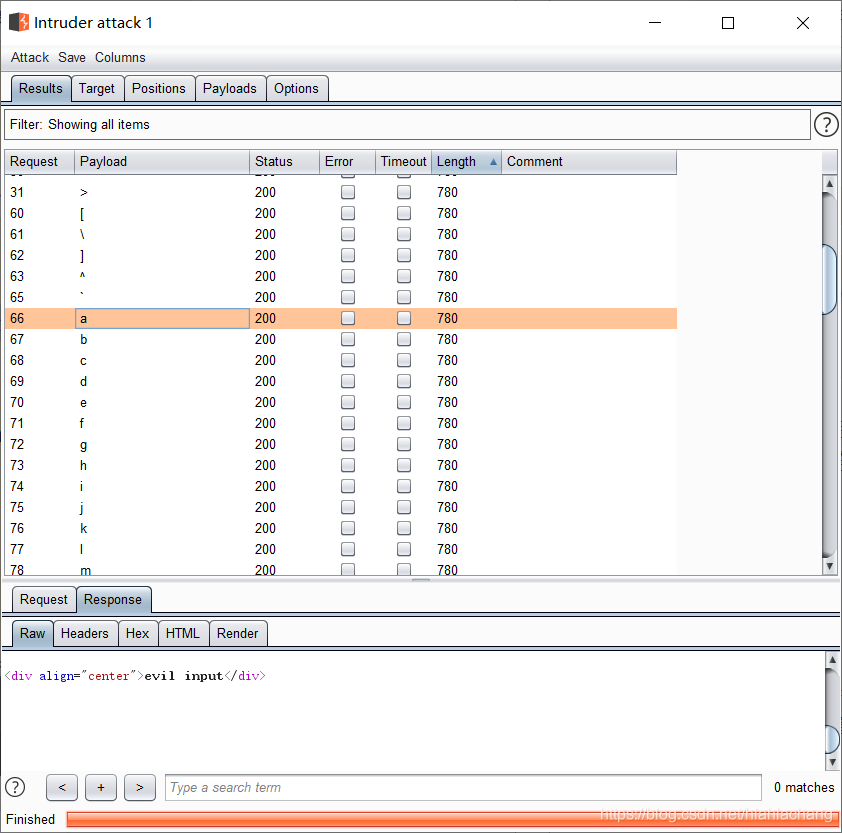842x833 pixels.
Task: Go to next search match button
Action: click(140, 787)
